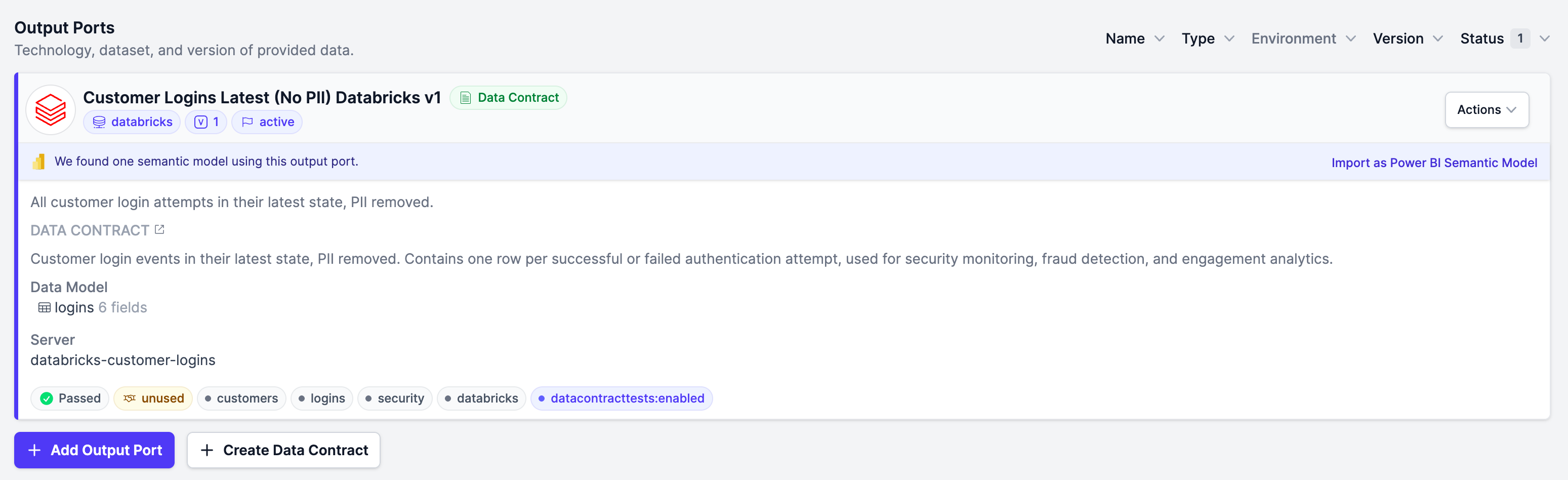1568x480 pixels.
Task: Select the logins data model entry
Action: coord(74,308)
